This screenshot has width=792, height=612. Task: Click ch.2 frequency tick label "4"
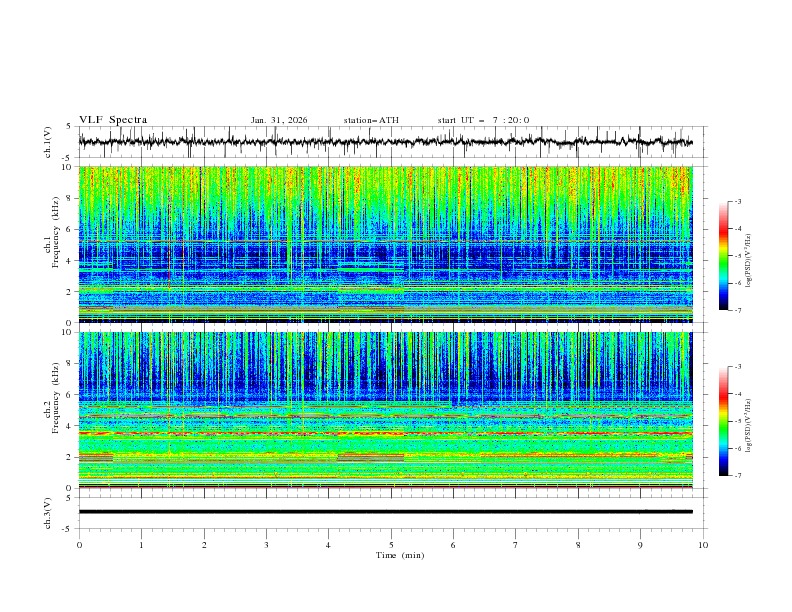pos(70,426)
